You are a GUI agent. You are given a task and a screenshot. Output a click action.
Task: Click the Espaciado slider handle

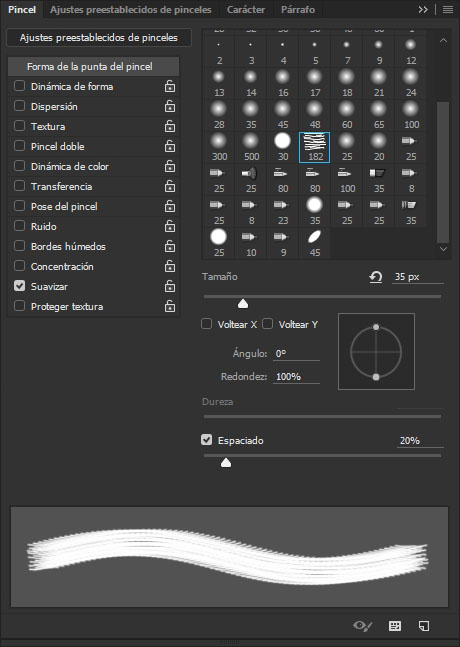click(226, 463)
